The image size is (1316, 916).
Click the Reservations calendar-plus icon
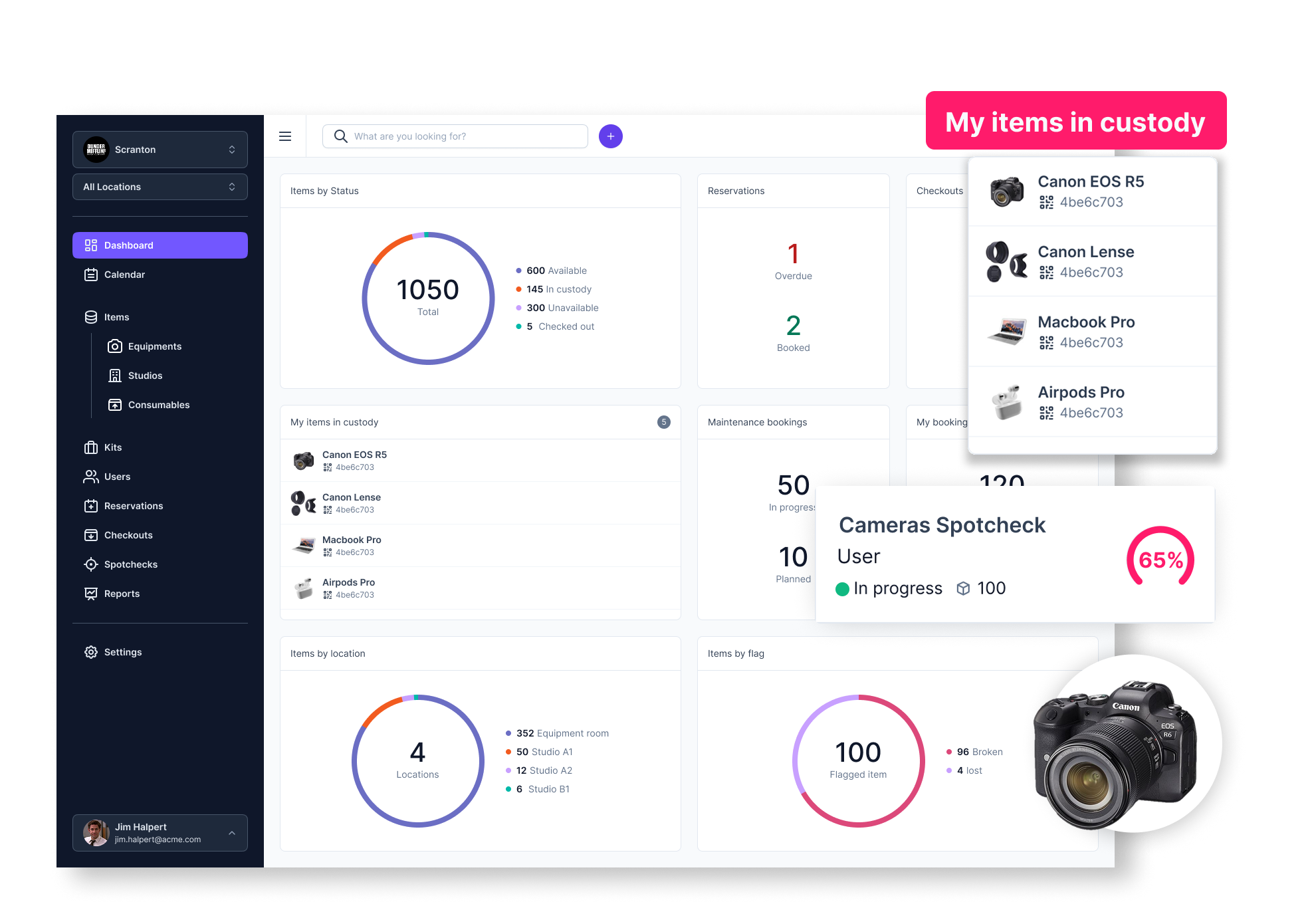(x=91, y=506)
